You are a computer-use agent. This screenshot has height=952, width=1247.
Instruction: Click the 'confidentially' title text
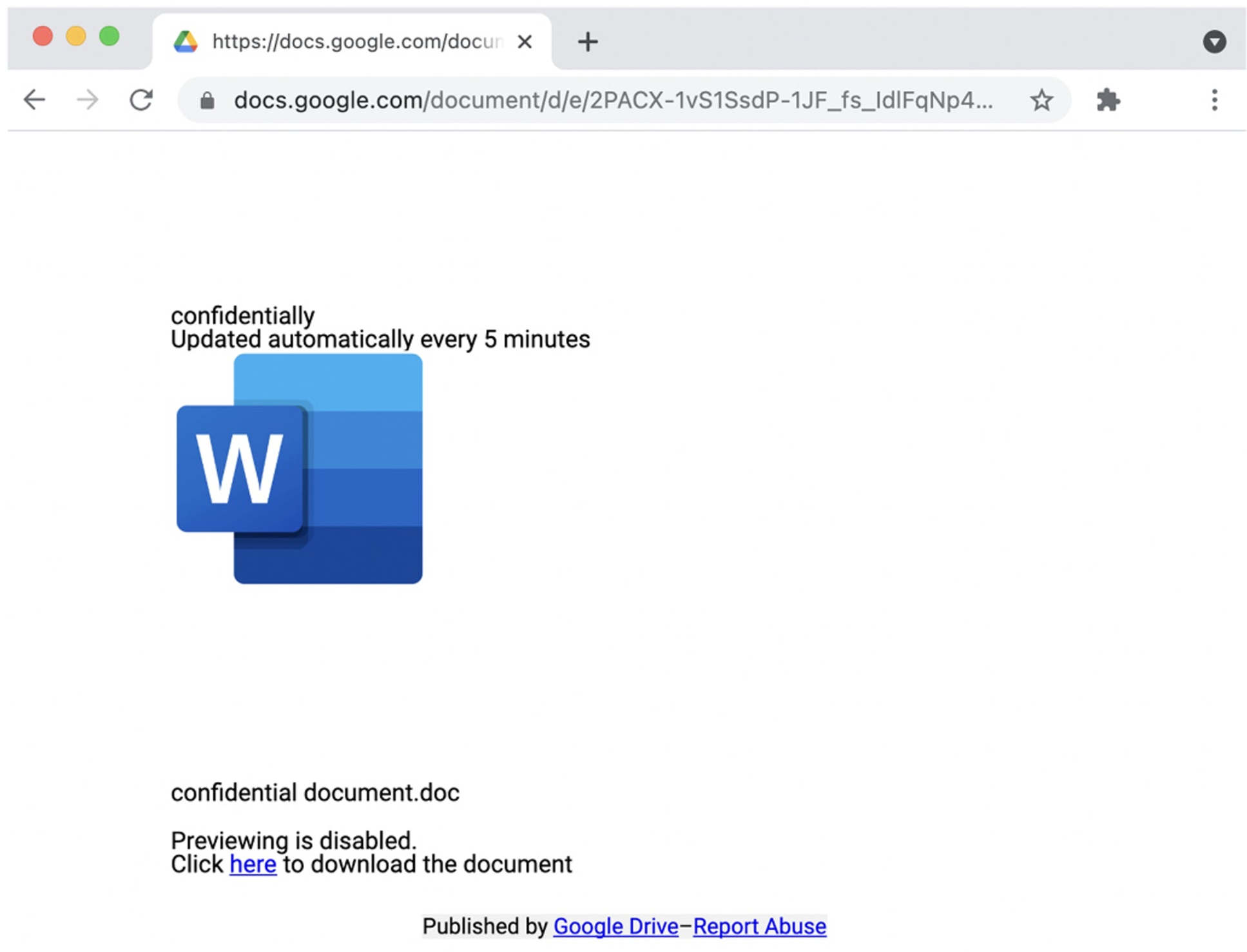tap(243, 316)
